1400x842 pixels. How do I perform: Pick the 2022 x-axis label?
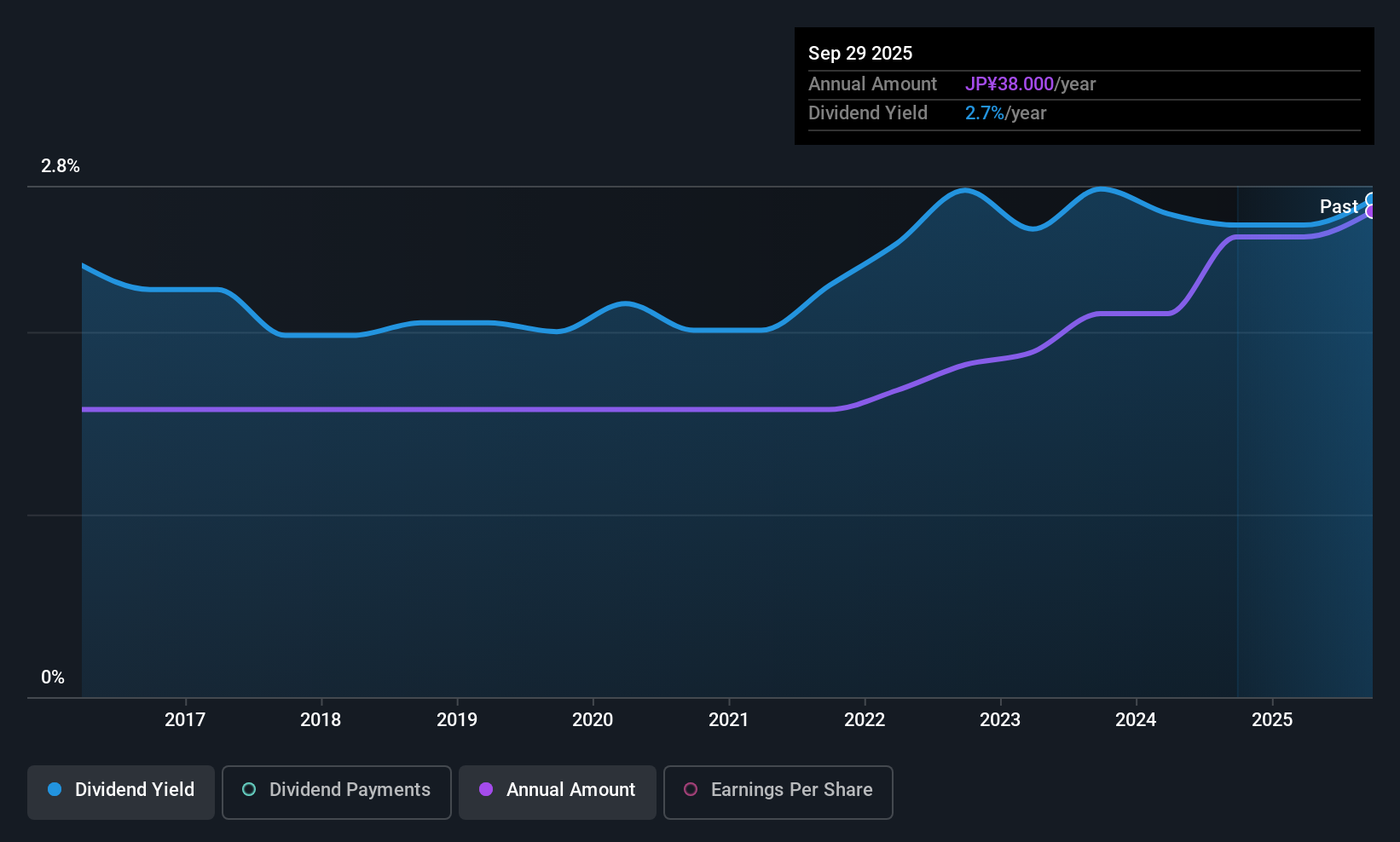(x=865, y=719)
